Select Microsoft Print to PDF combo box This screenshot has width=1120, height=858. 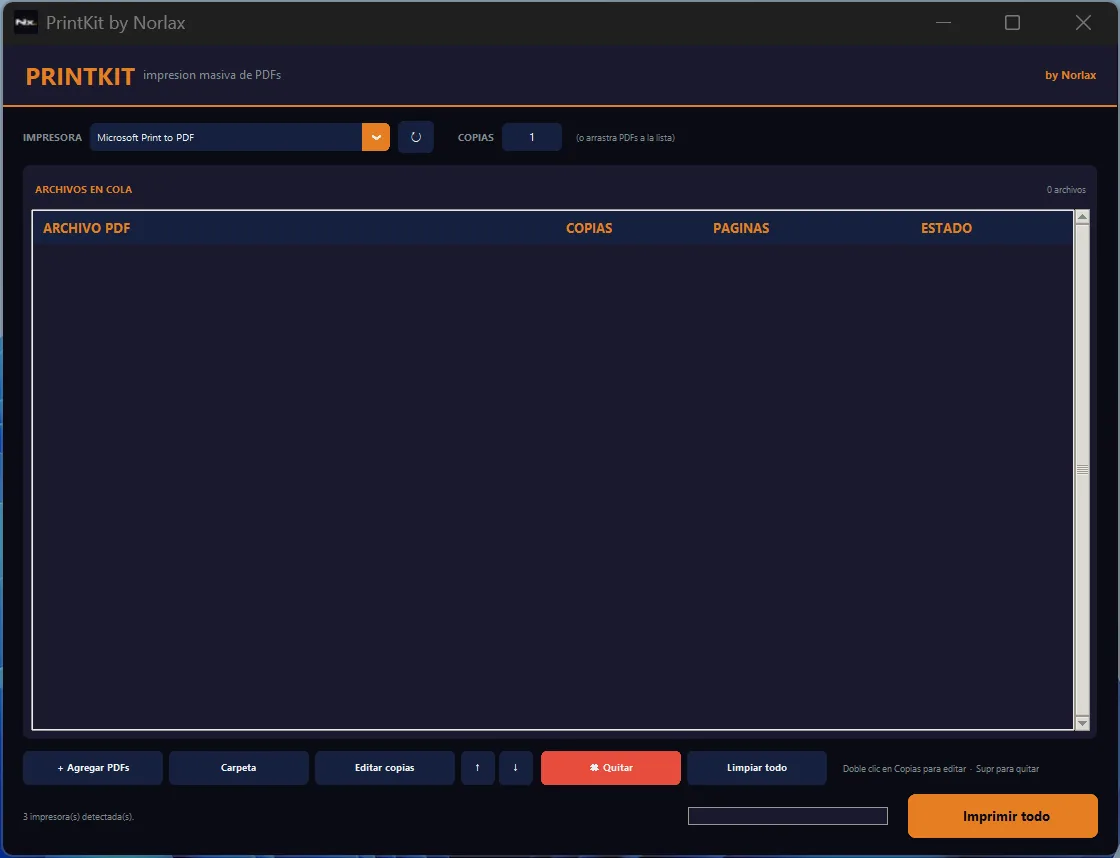[x=239, y=137]
